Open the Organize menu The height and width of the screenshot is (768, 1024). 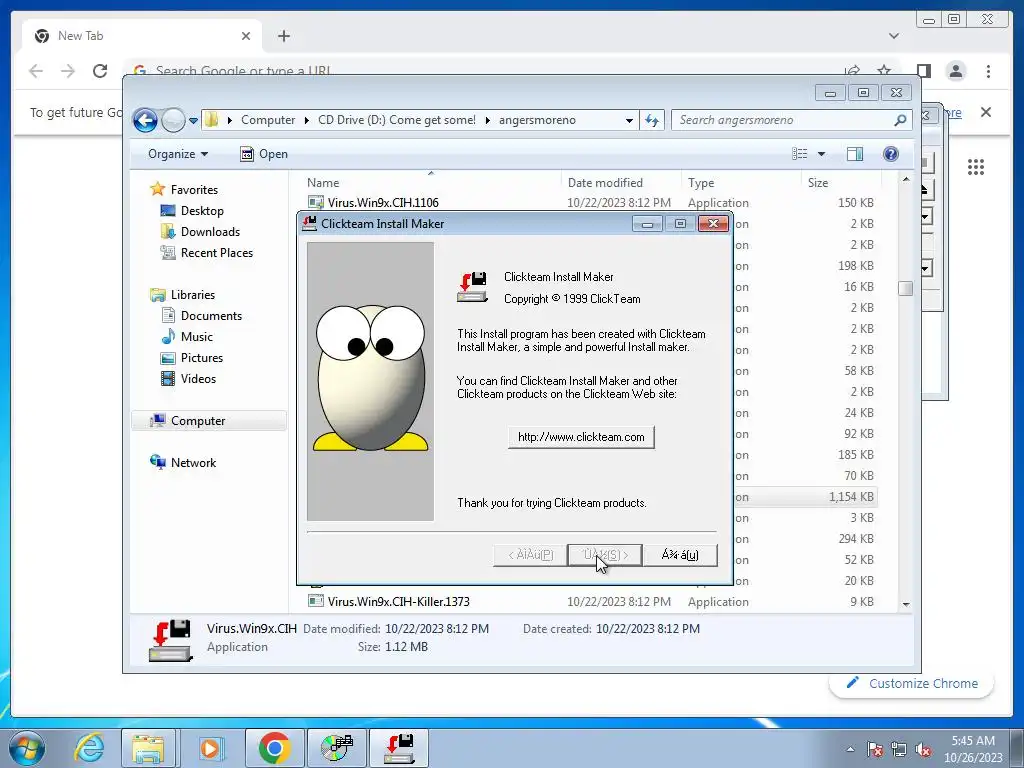click(178, 154)
